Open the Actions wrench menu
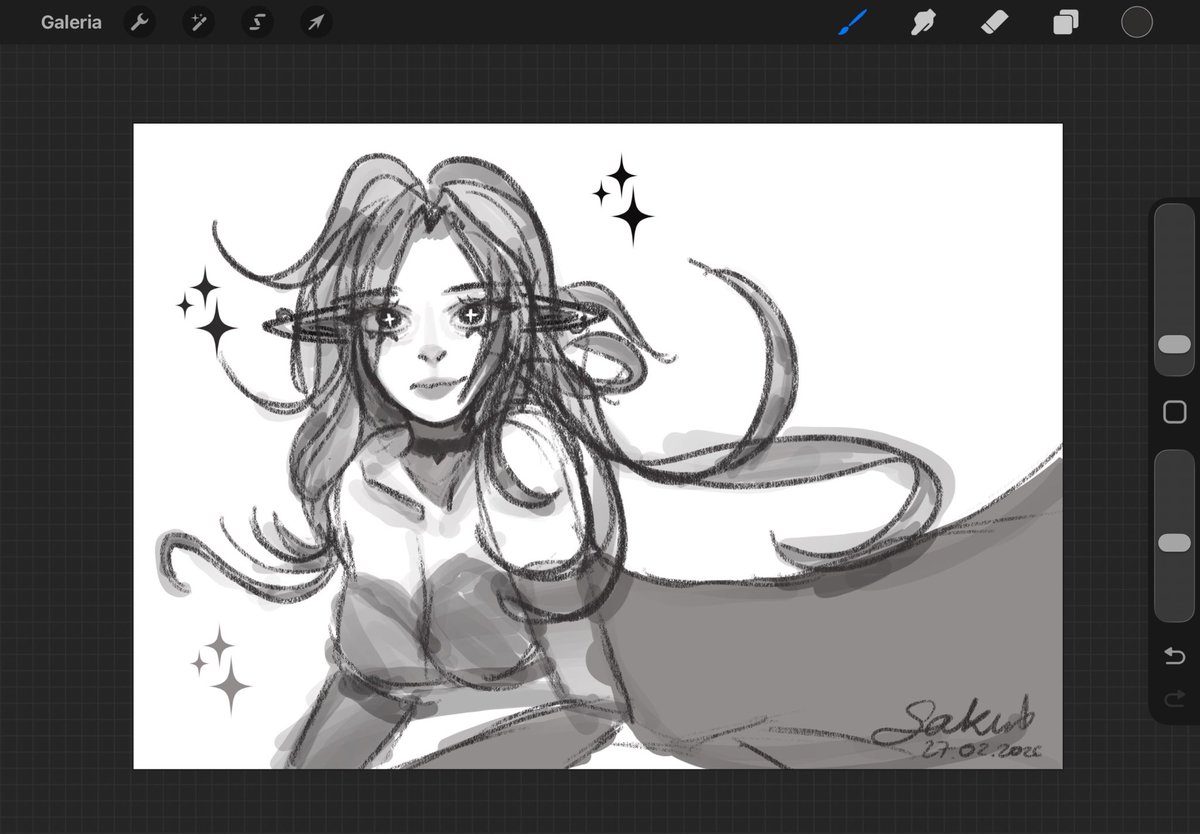 pyautogui.click(x=140, y=22)
